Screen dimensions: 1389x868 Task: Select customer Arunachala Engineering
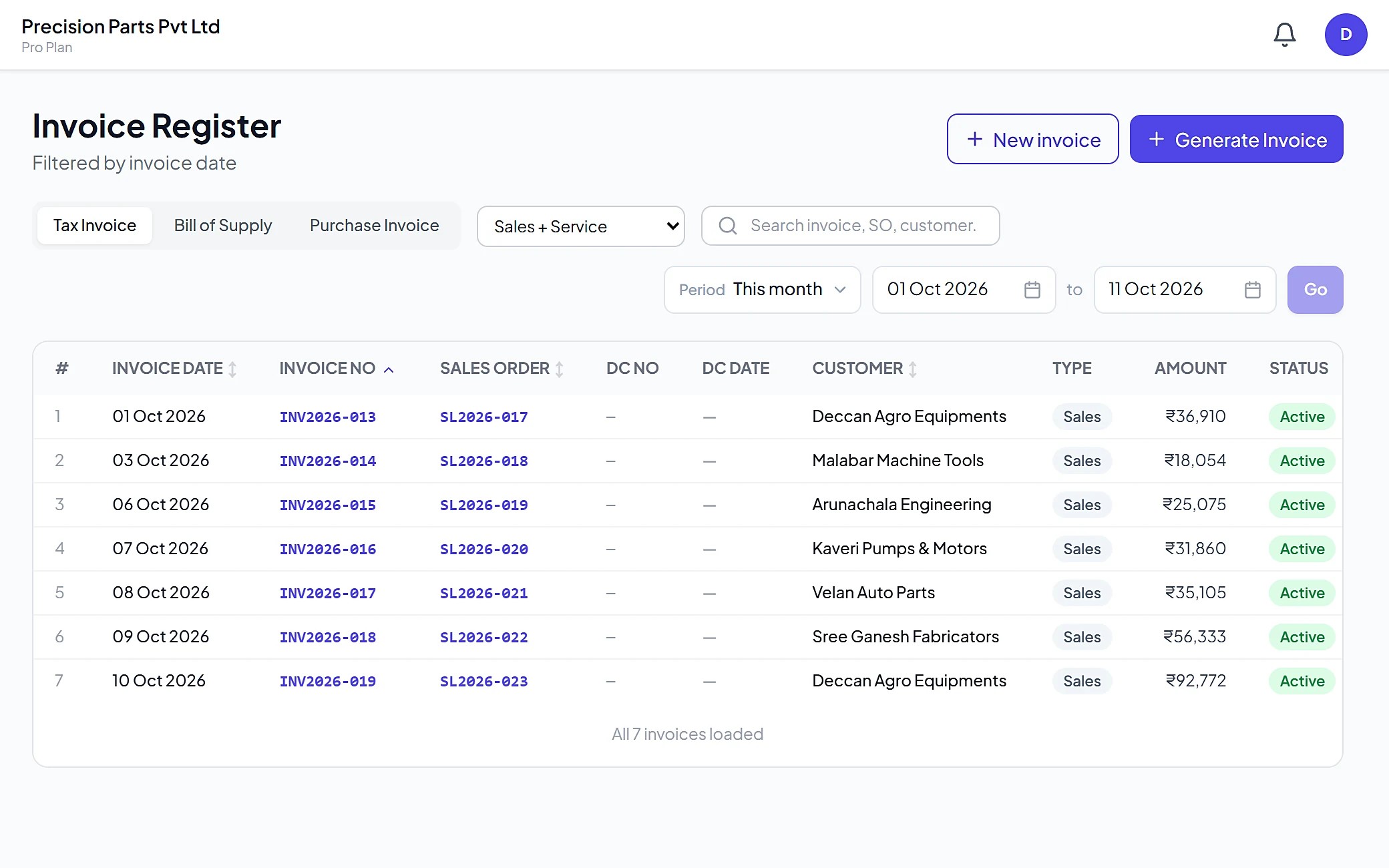tap(902, 505)
